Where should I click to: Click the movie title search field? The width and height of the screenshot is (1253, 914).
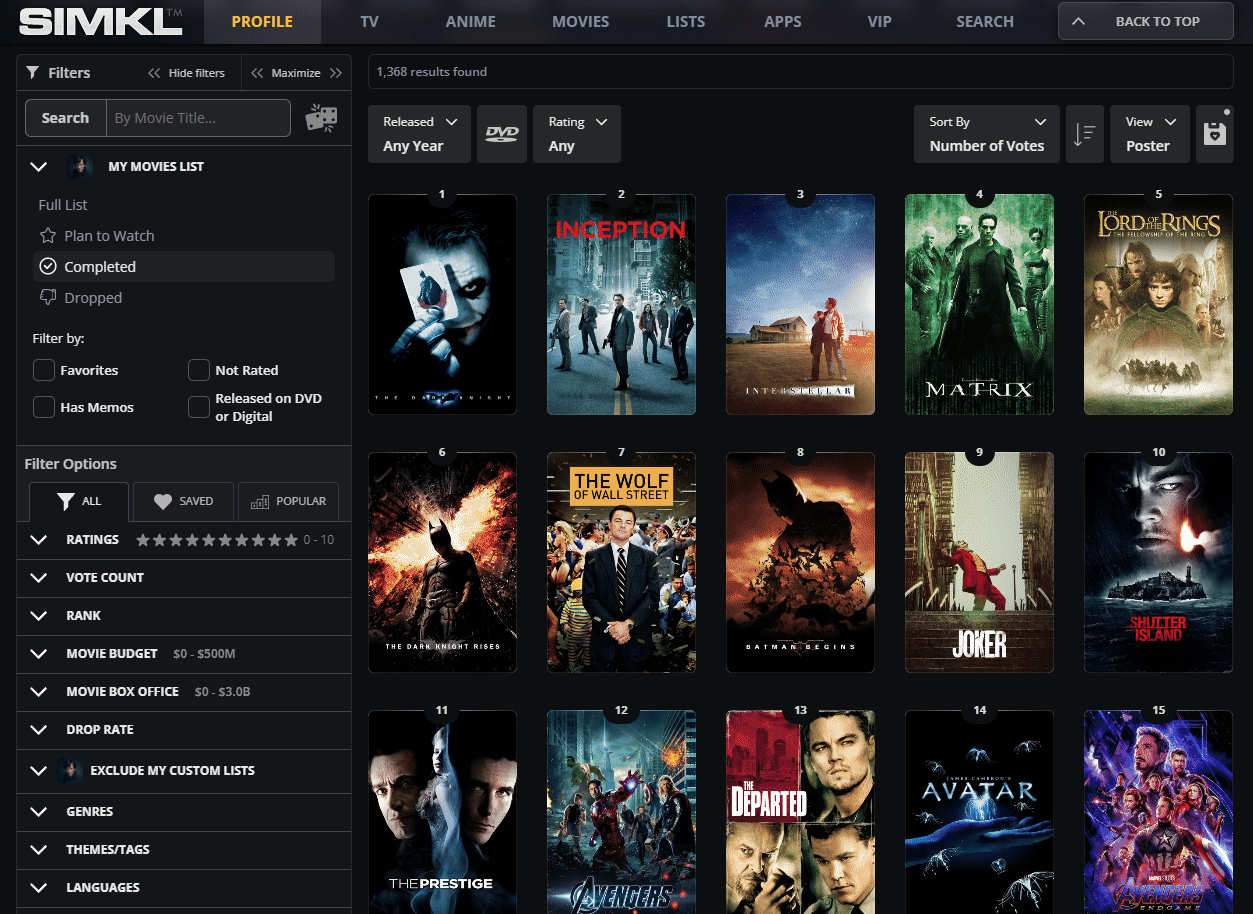click(x=198, y=118)
